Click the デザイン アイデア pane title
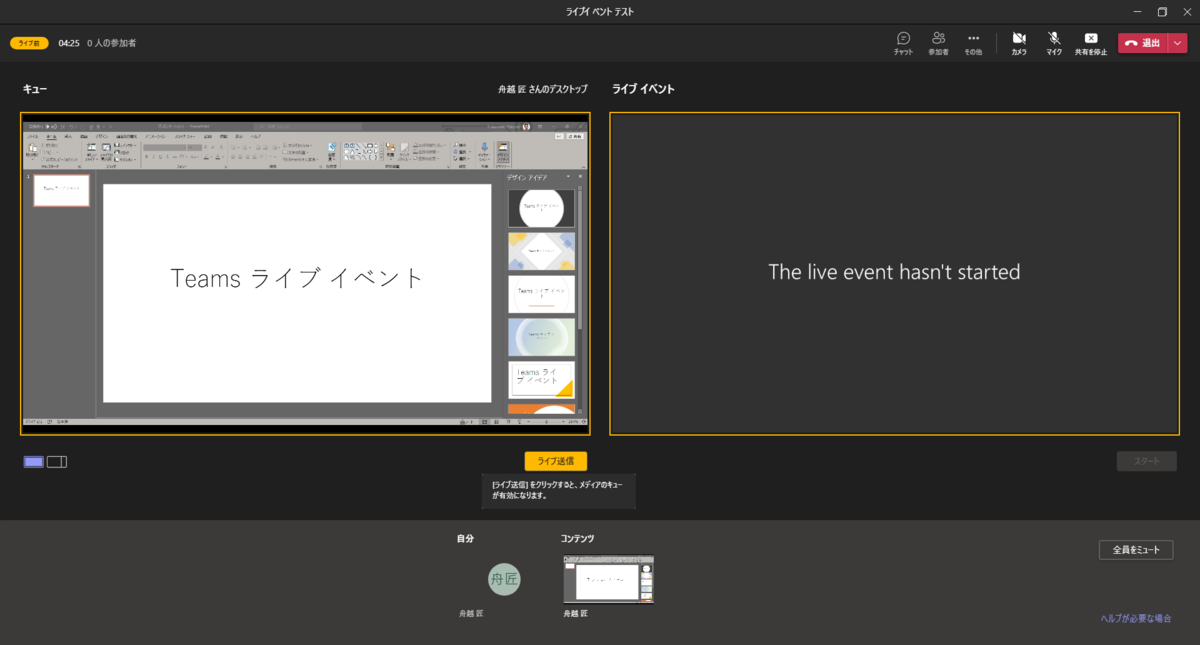 [526, 177]
